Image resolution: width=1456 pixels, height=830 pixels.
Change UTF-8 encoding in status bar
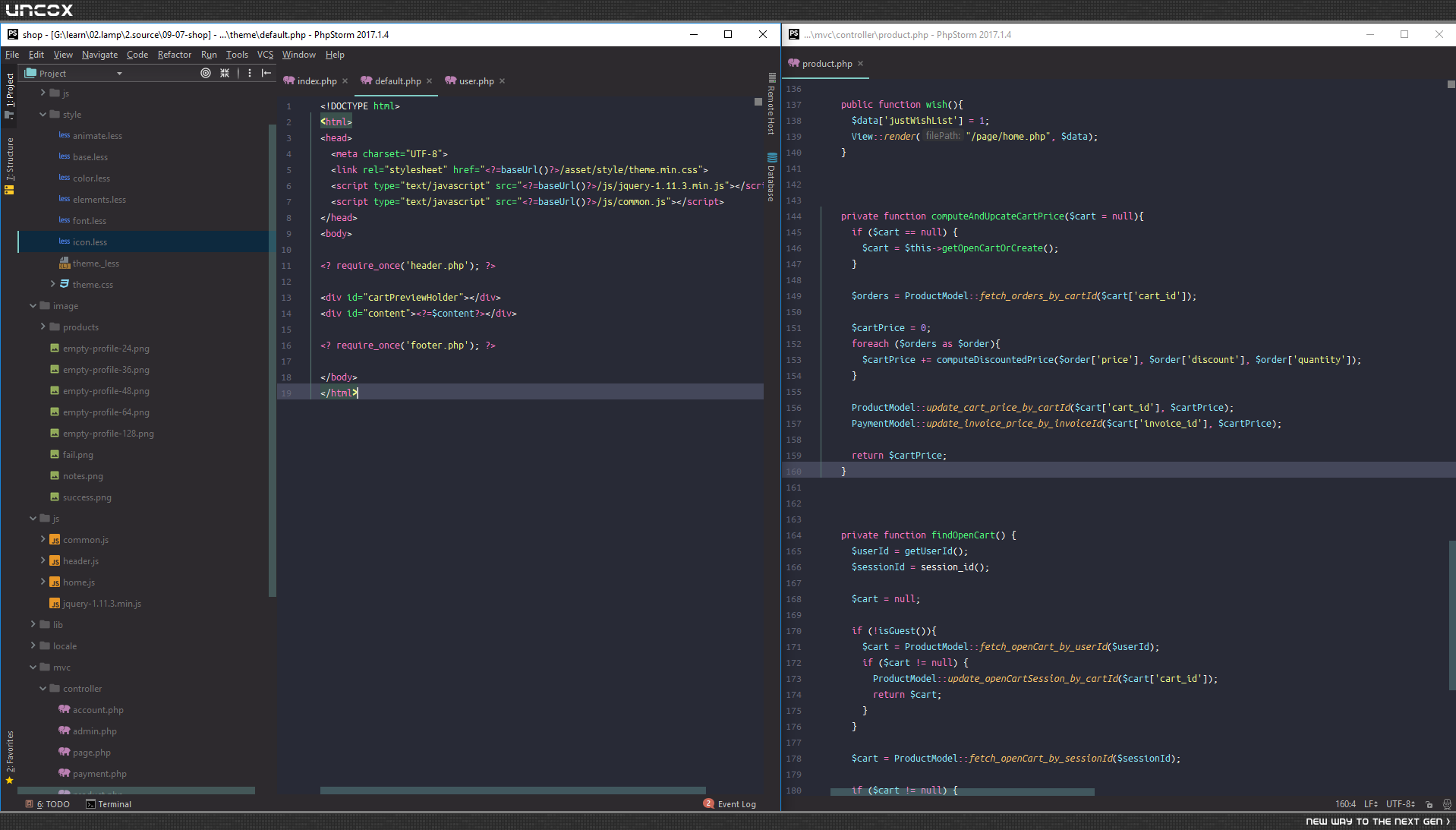[x=1400, y=804]
